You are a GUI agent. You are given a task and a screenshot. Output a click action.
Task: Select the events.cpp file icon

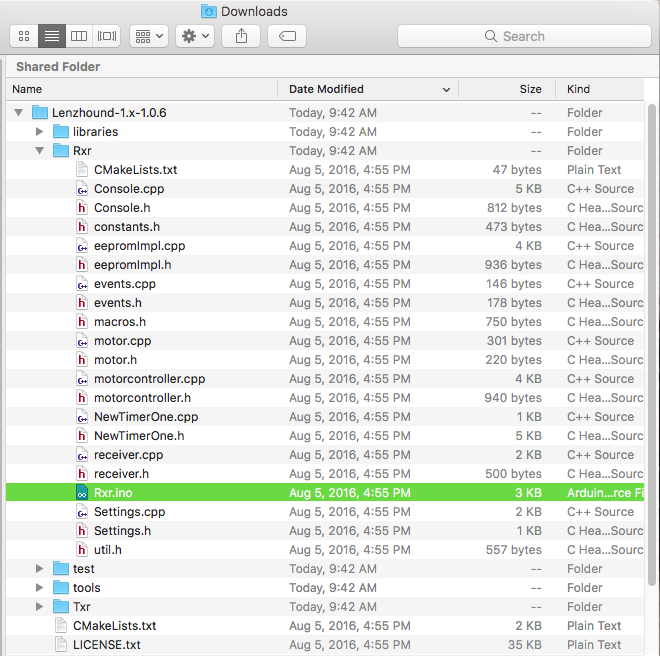[82, 284]
